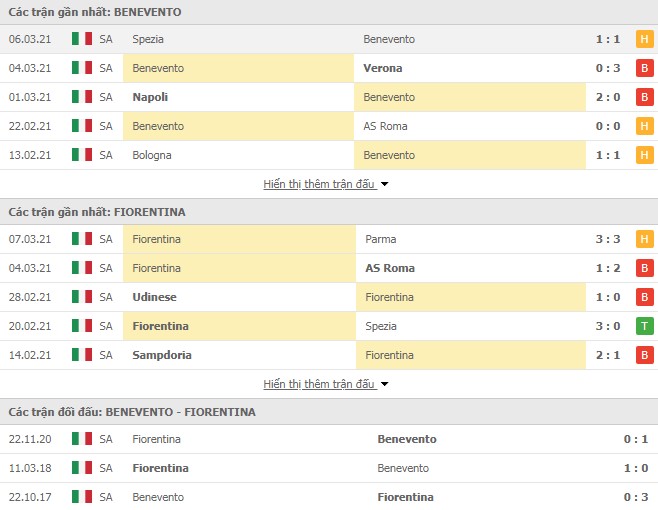Image resolution: width=658 pixels, height=510 pixels.
Task: Click the Italy flag on the Napoli match row
Action: click(82, 97)
